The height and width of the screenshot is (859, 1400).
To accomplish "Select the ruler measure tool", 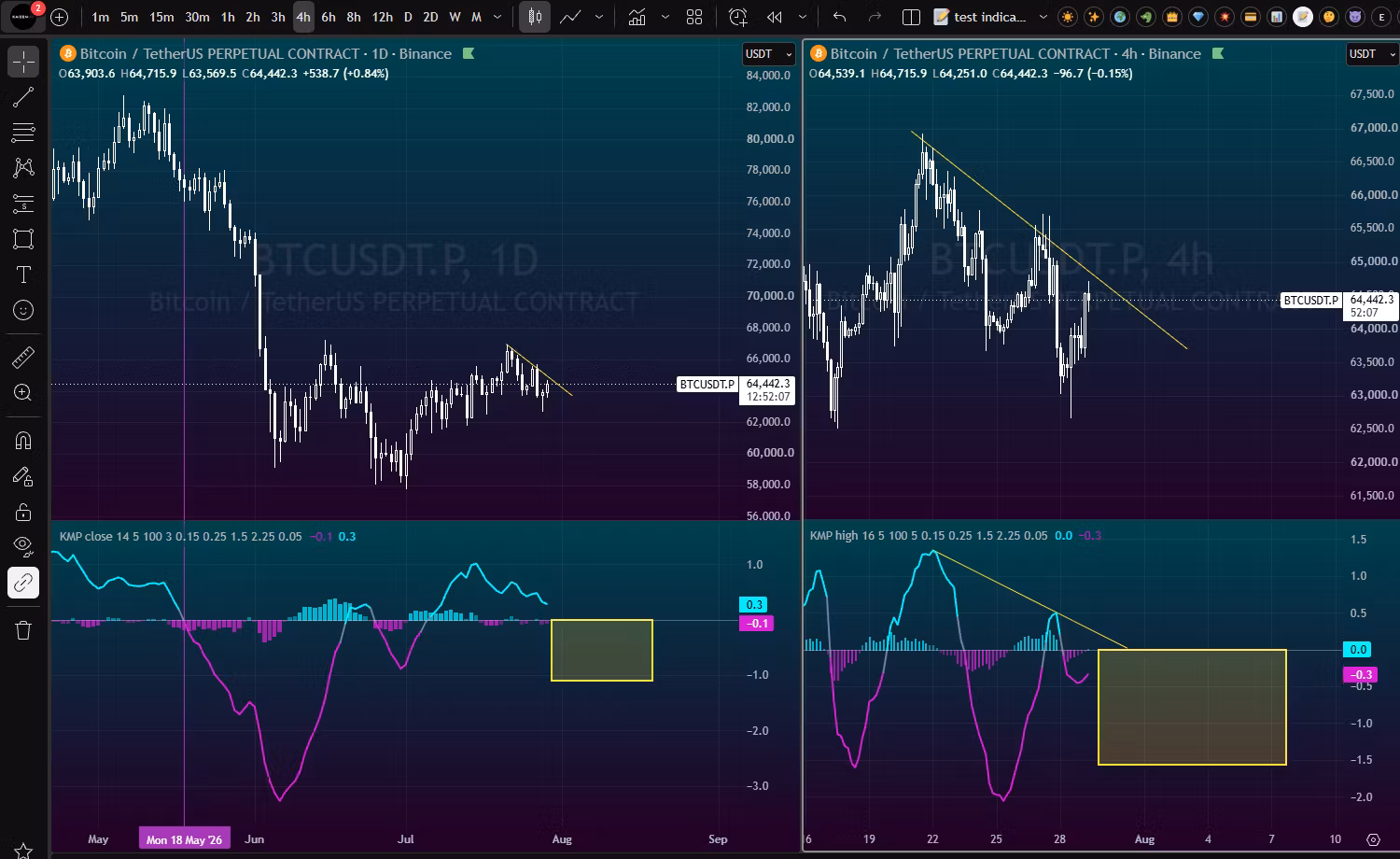I will pos(23,357).
